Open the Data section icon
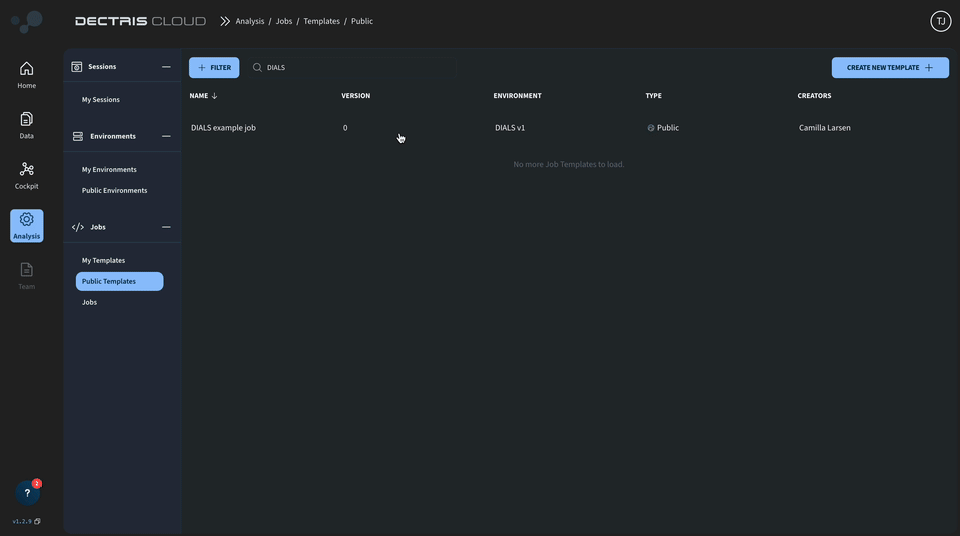Screen dimensions: 960x536 click(26, 119)
